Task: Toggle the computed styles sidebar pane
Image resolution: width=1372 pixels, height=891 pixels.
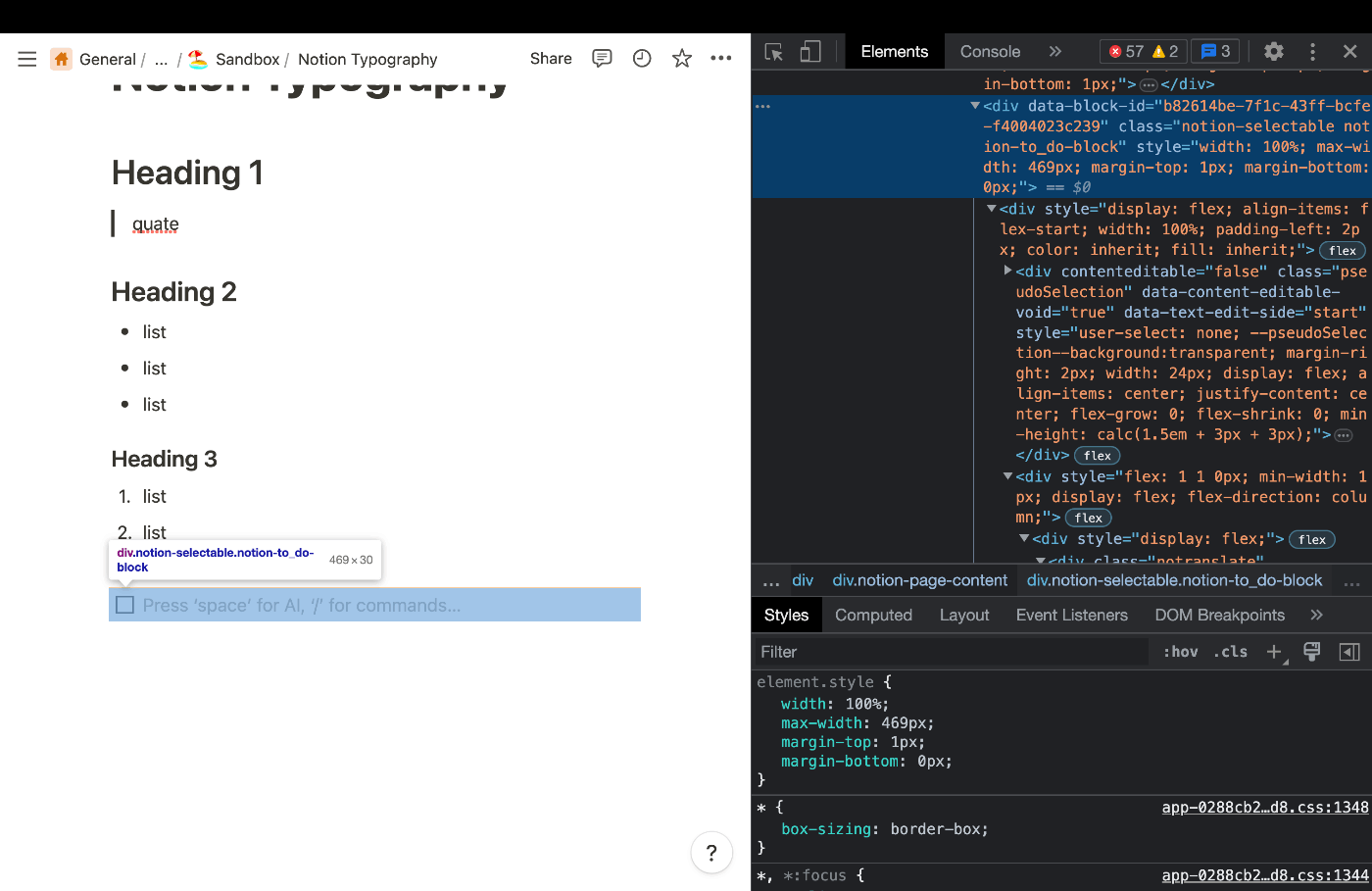Action: [x=1349, y=652]
